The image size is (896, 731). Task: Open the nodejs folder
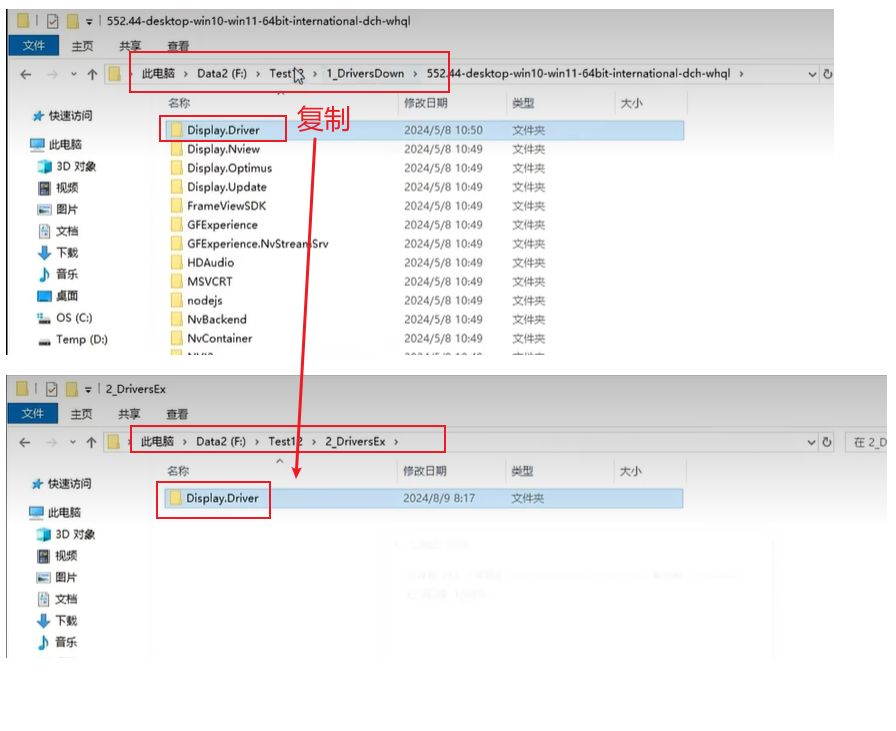204,300
